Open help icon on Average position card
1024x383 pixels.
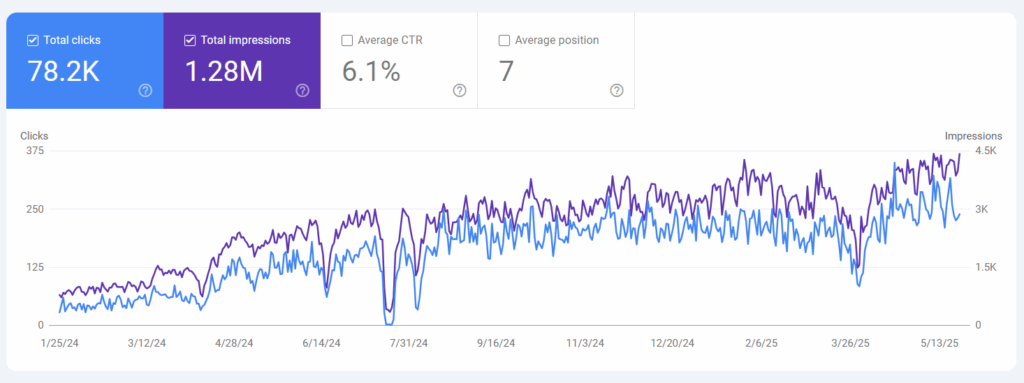click(616, 91)
